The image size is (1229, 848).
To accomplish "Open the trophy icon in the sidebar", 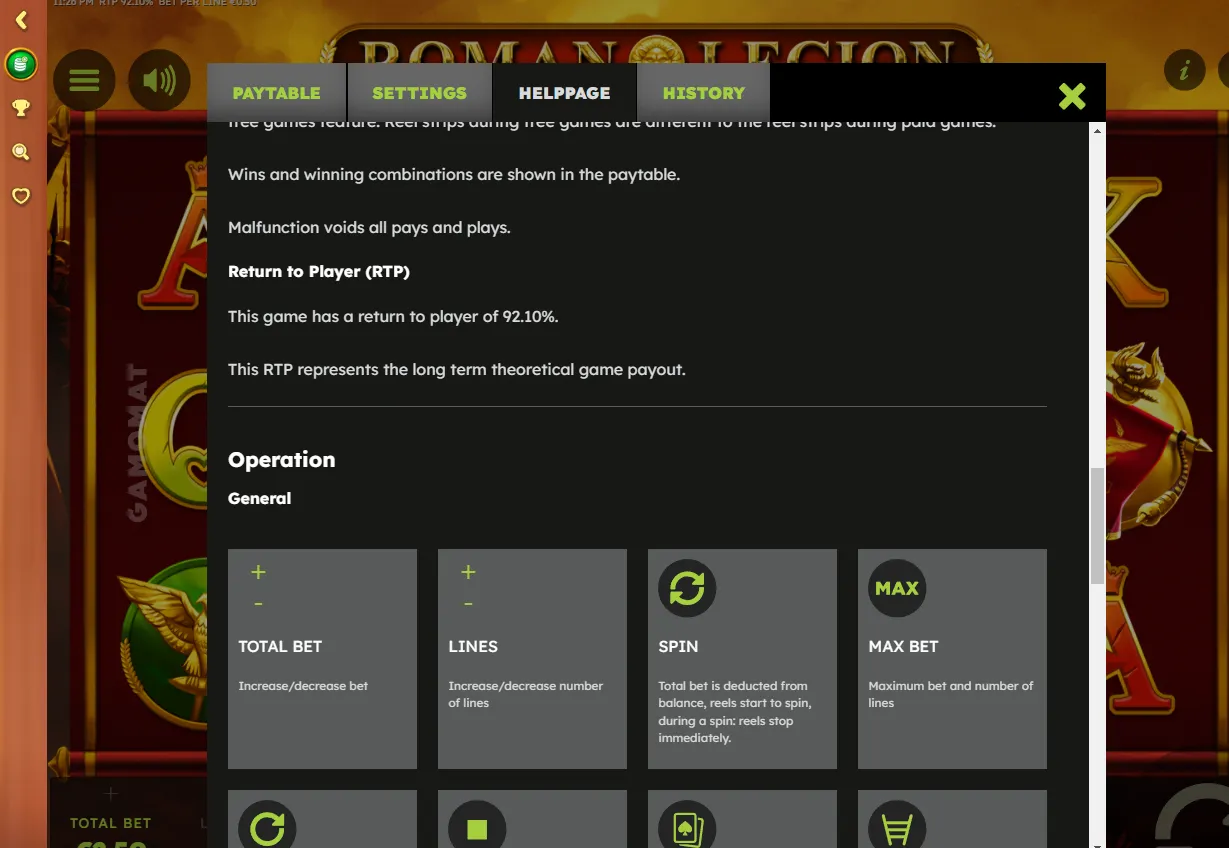I will [21, 108].
